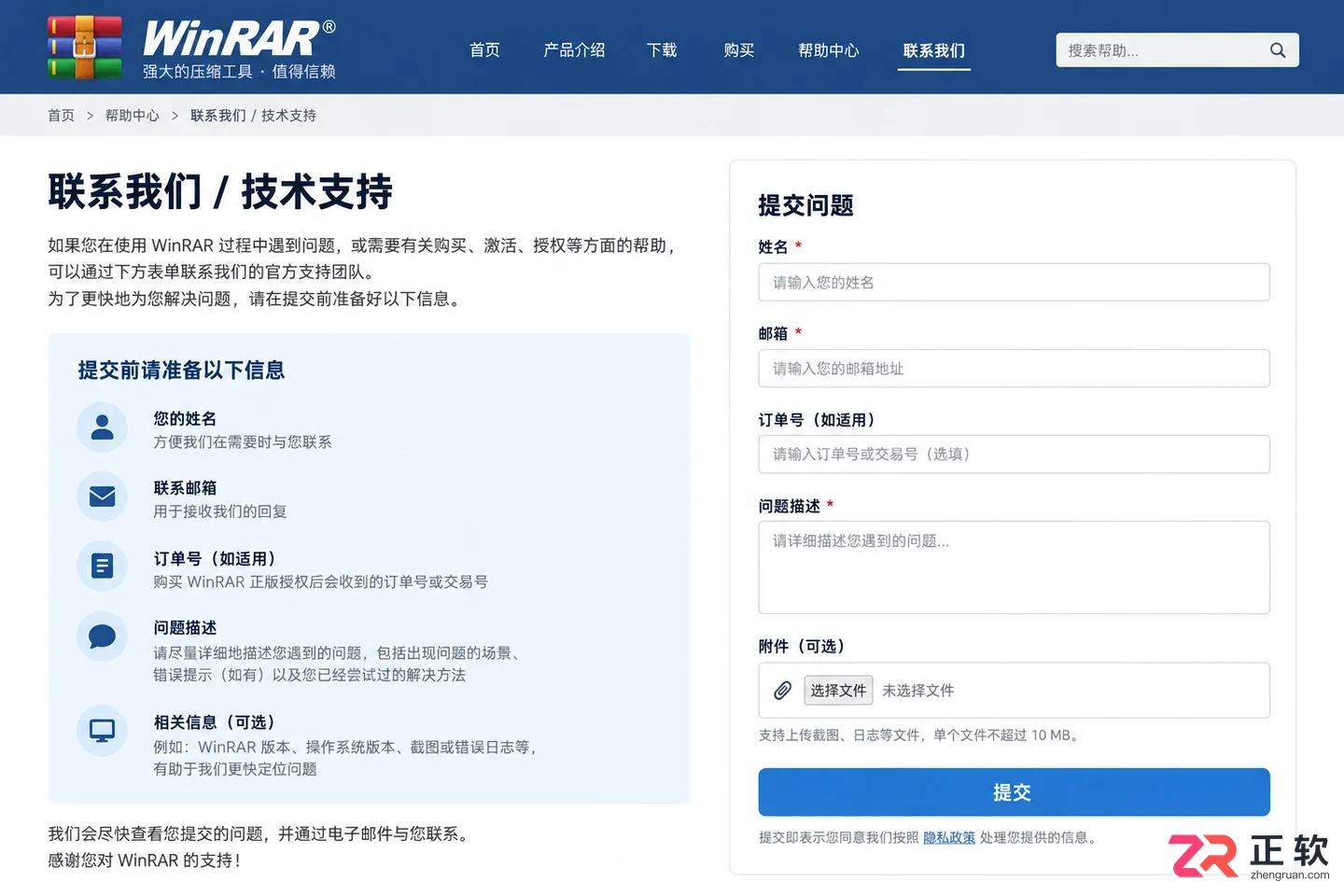1344x896 pixels.
Task: Focus the 邮箱 input field
Action: (x=1014, y=369)
